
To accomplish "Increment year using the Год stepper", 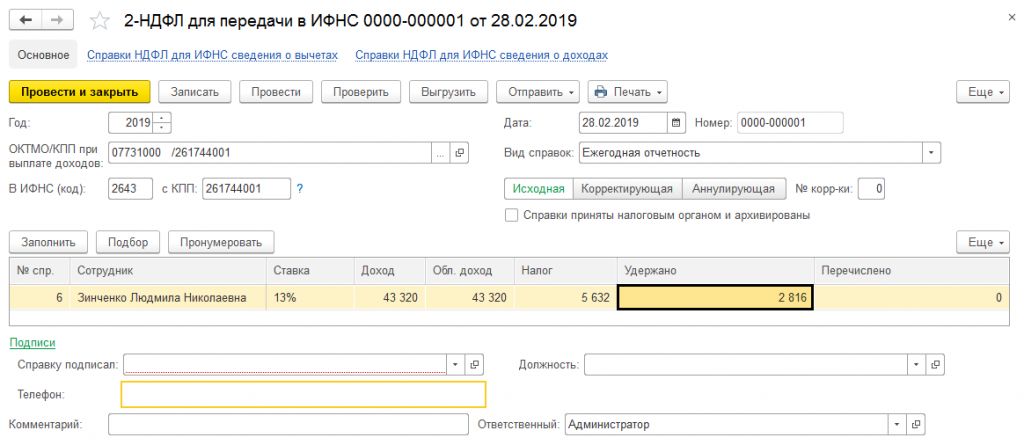I will click(x=164, y=118).
